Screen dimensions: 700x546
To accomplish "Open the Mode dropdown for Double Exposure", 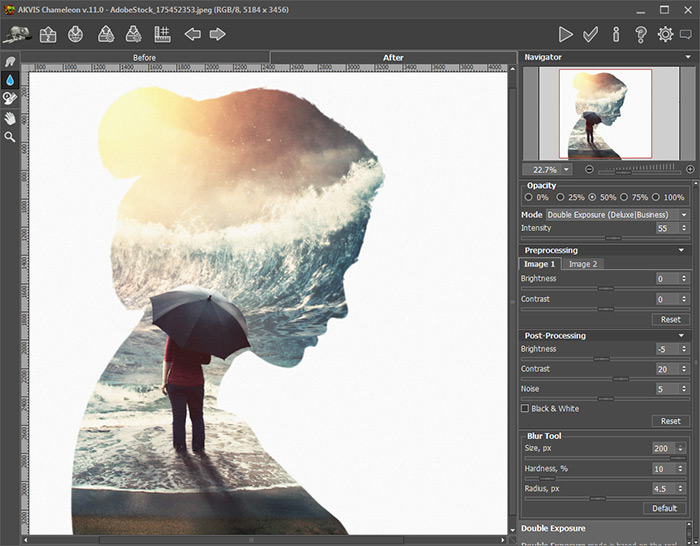I will click(x=618, y=214).
